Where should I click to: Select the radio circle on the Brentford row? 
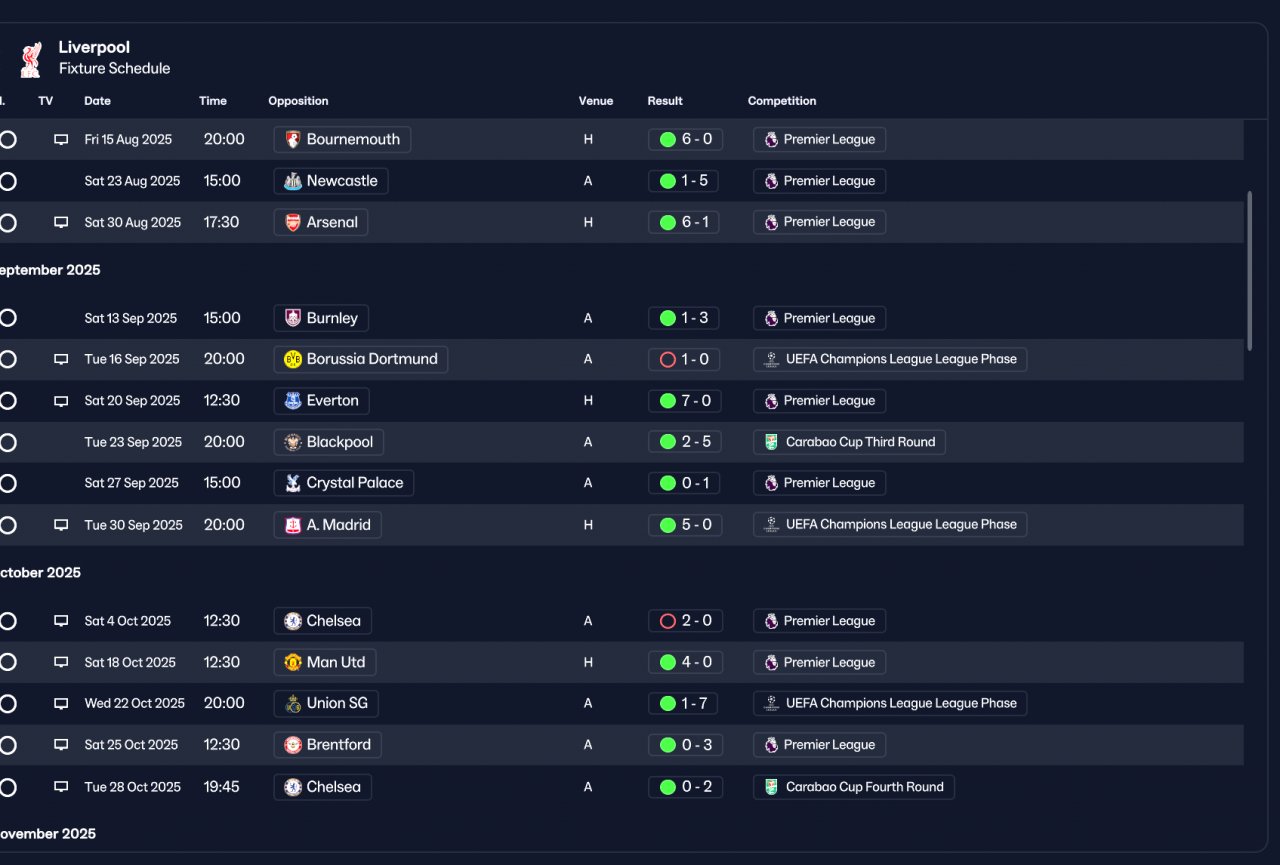7,745
